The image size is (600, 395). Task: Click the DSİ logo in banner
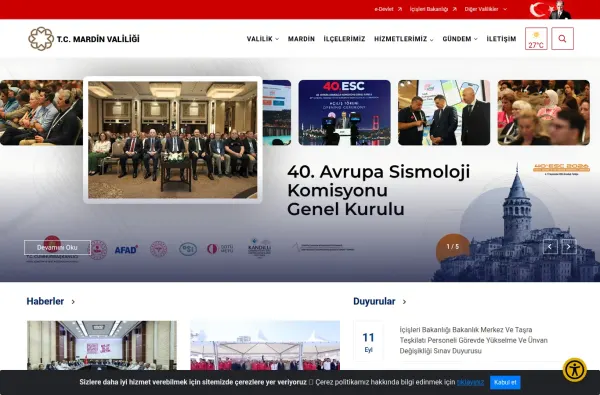[x=188, y=249]
